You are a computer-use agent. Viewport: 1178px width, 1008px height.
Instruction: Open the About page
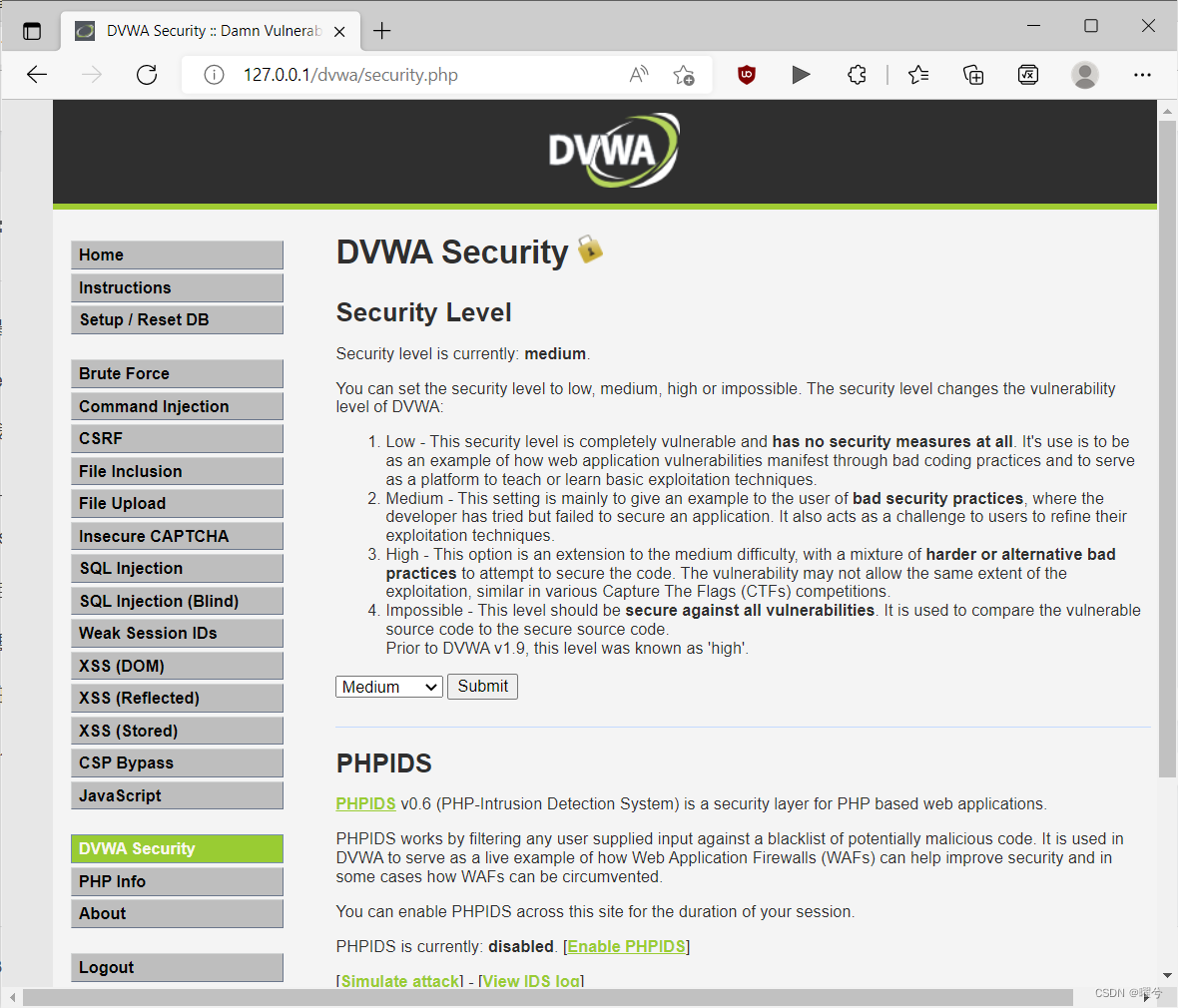click(178, 914)
